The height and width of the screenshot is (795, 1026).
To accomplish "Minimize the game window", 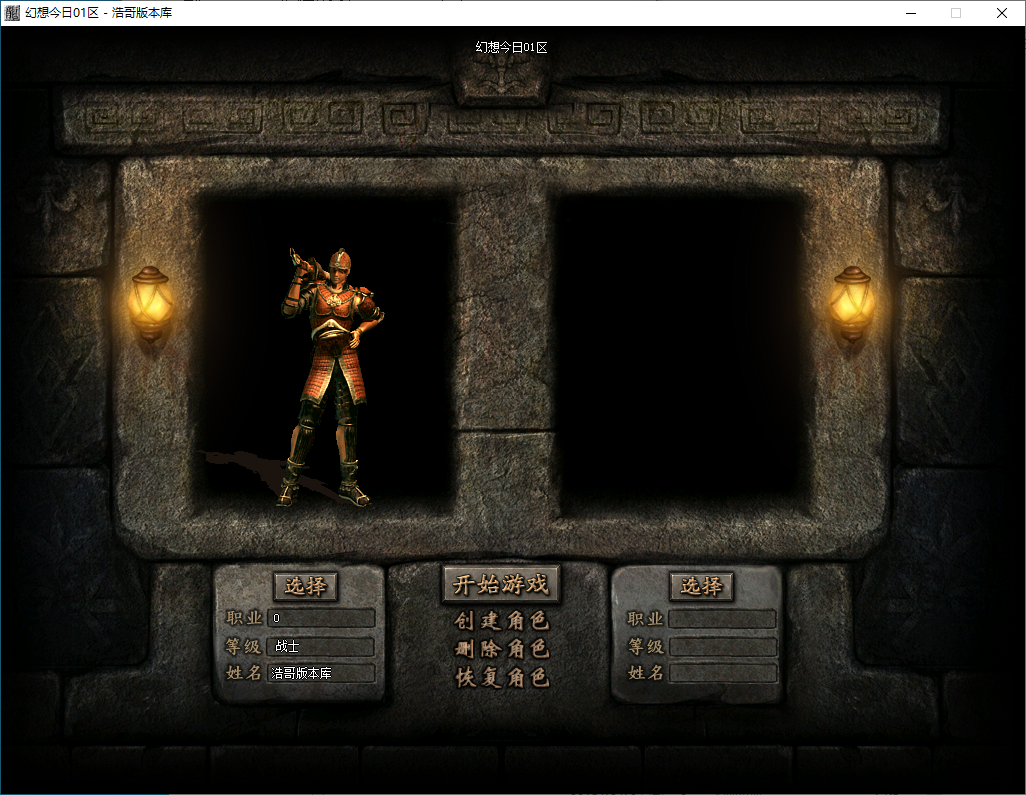I will [911, 13].
